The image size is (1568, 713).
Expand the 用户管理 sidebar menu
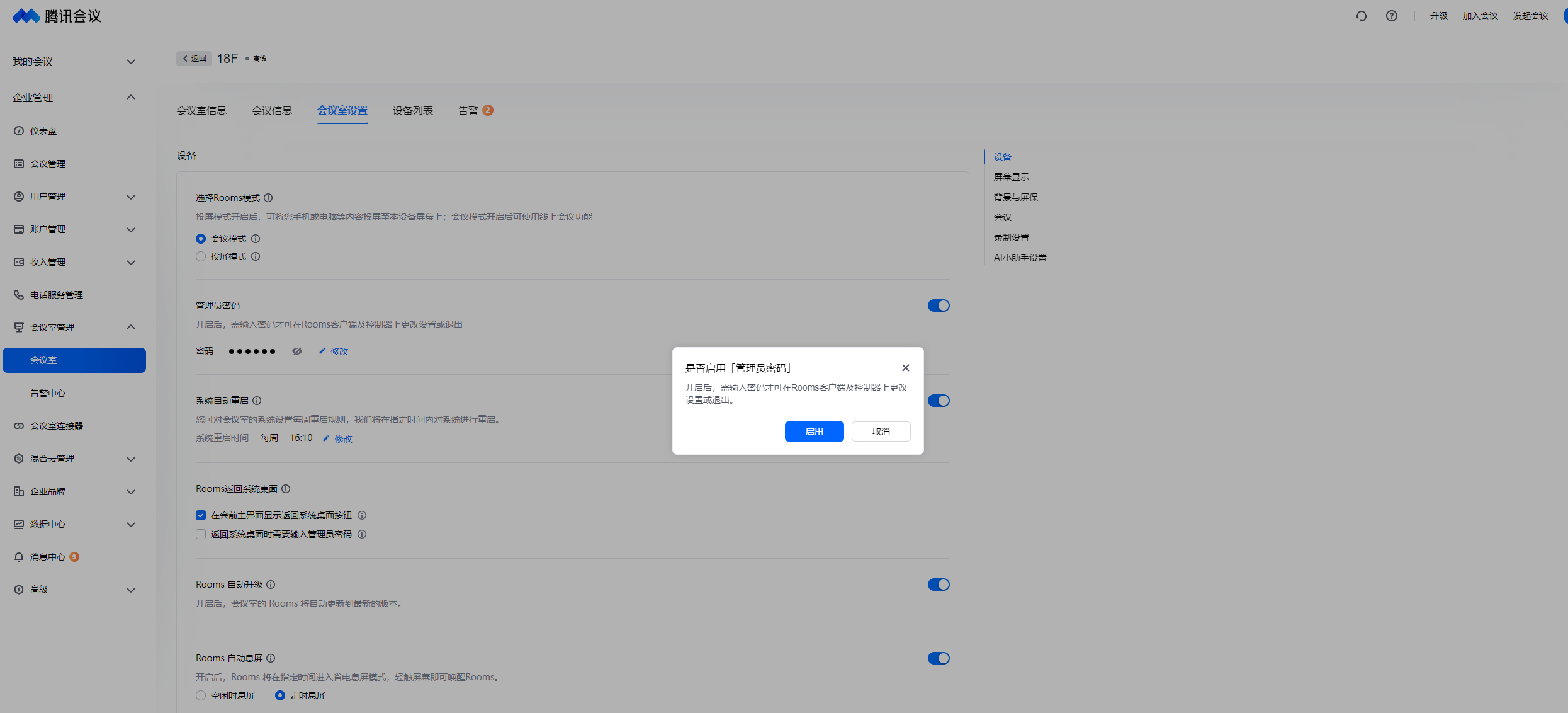pos(131,197)
